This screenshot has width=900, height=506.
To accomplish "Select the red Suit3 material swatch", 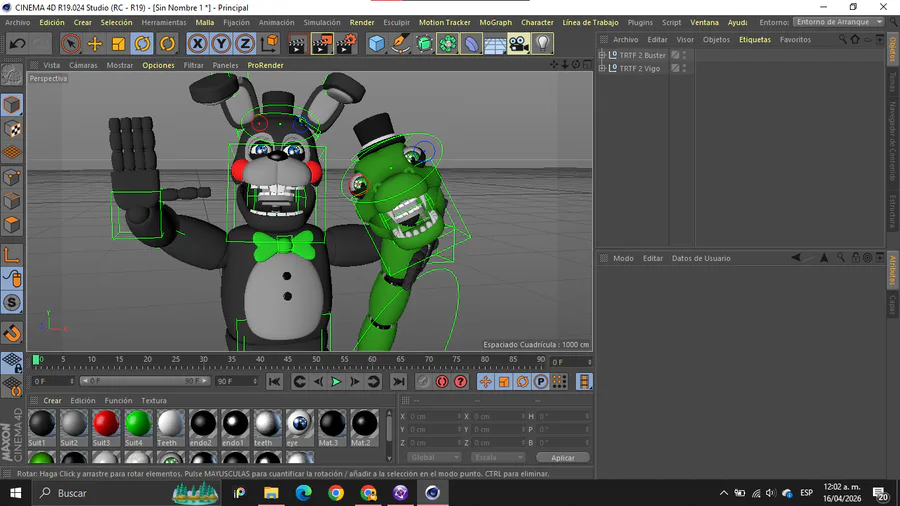I will point(106,423).
